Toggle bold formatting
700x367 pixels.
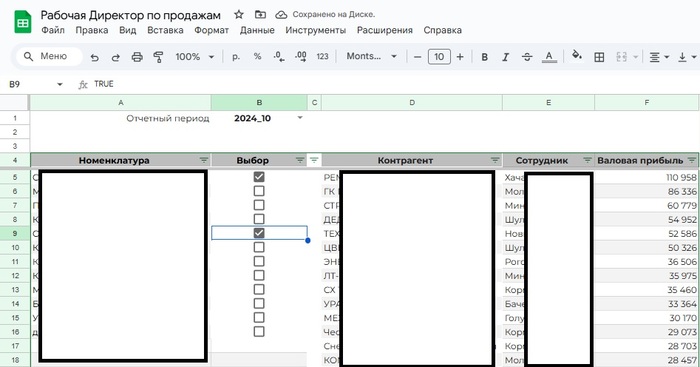(x=484, y=57)
